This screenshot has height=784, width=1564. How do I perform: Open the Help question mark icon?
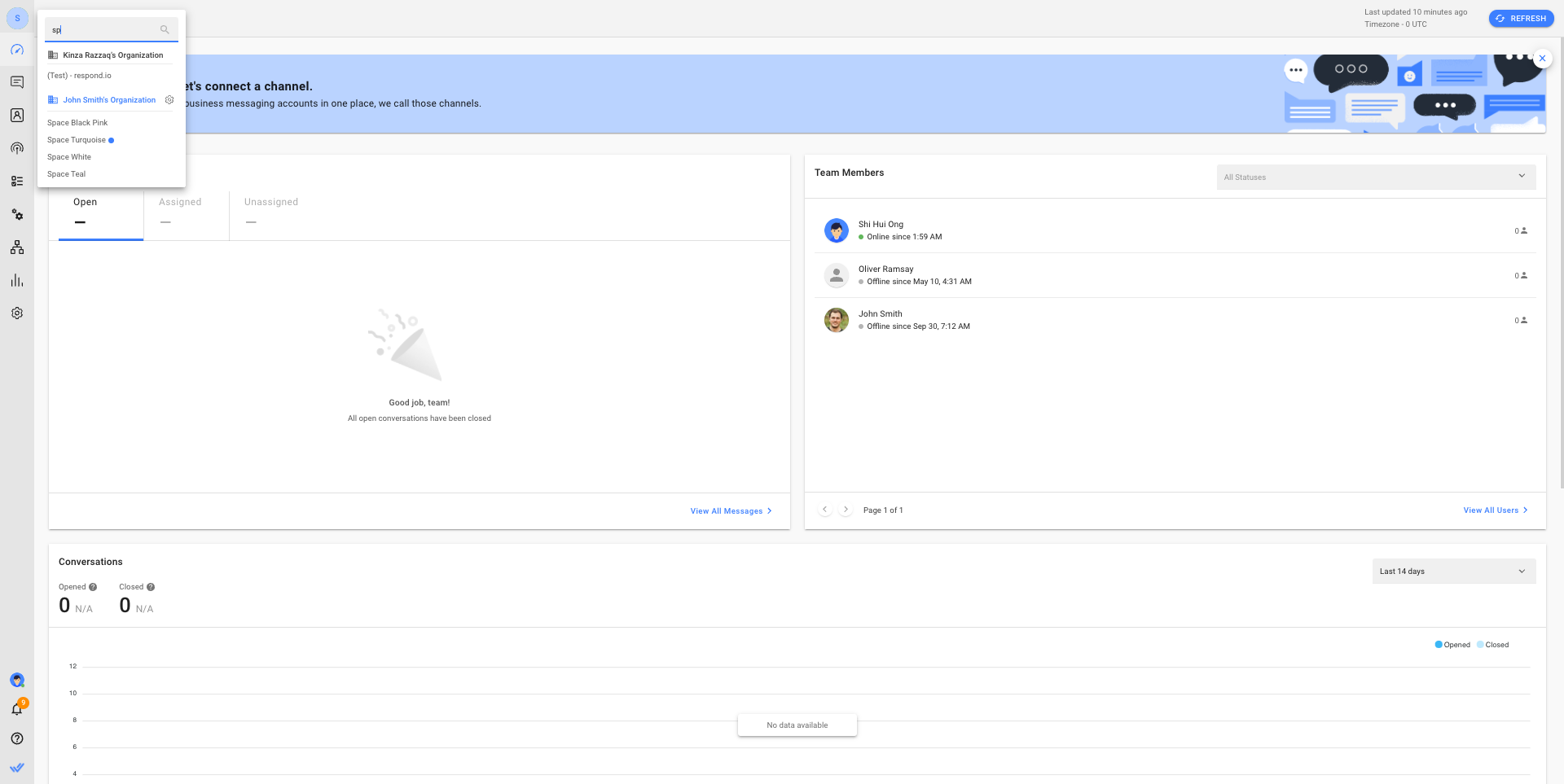click(17, 738)
